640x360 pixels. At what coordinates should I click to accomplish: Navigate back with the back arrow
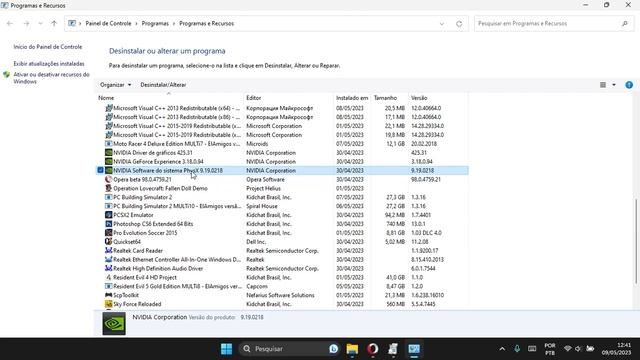pos(10,24)
